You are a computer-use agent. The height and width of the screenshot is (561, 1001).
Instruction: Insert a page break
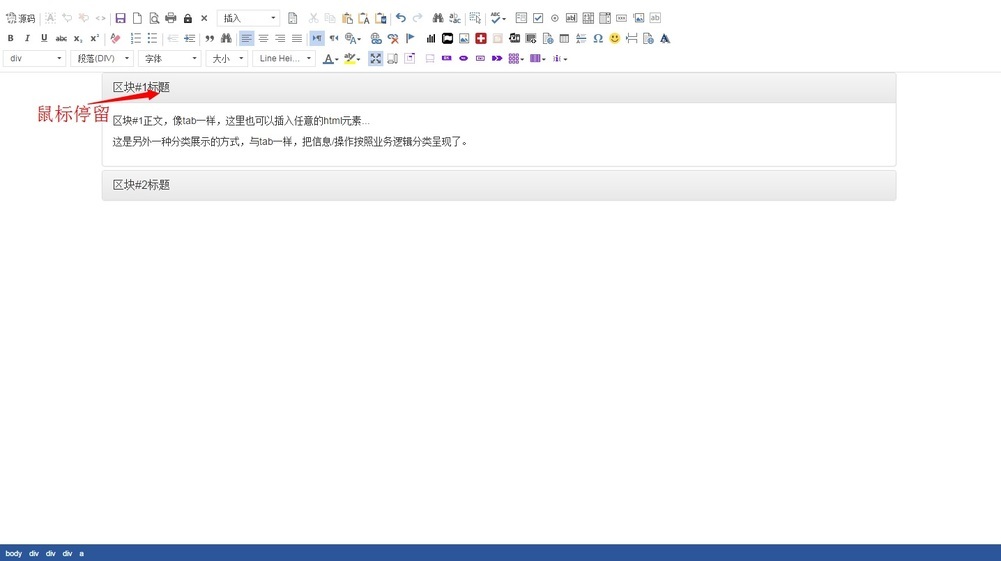point(631,39)
